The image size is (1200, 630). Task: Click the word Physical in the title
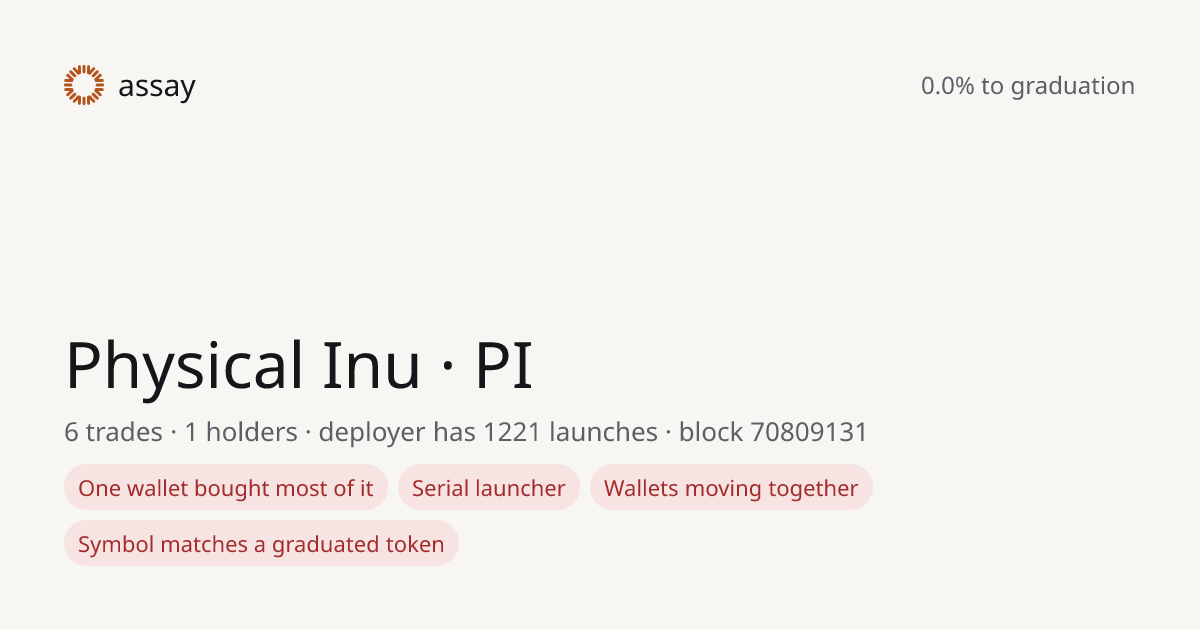tap(185, 365)
